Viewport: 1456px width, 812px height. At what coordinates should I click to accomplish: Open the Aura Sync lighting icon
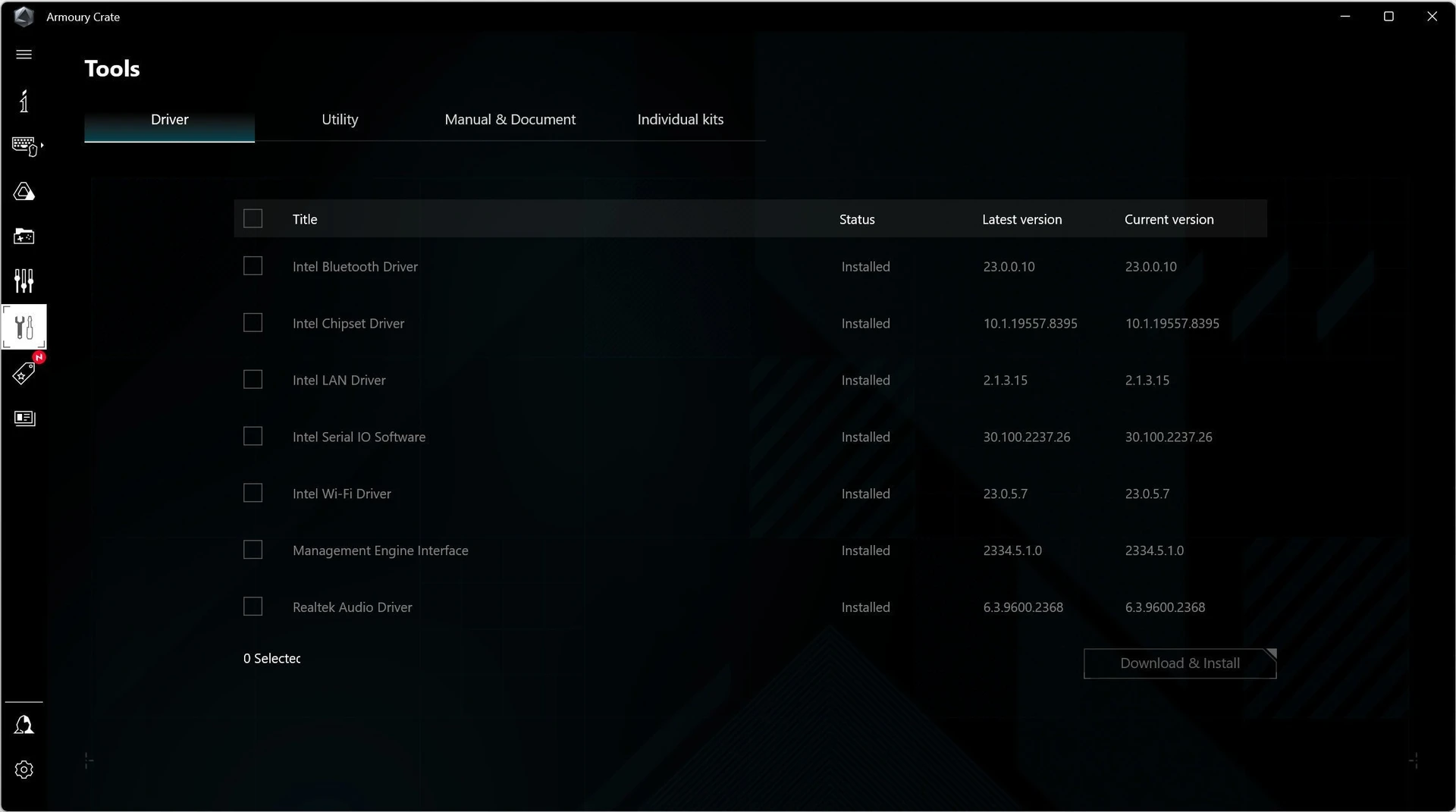tap(24, 192)
